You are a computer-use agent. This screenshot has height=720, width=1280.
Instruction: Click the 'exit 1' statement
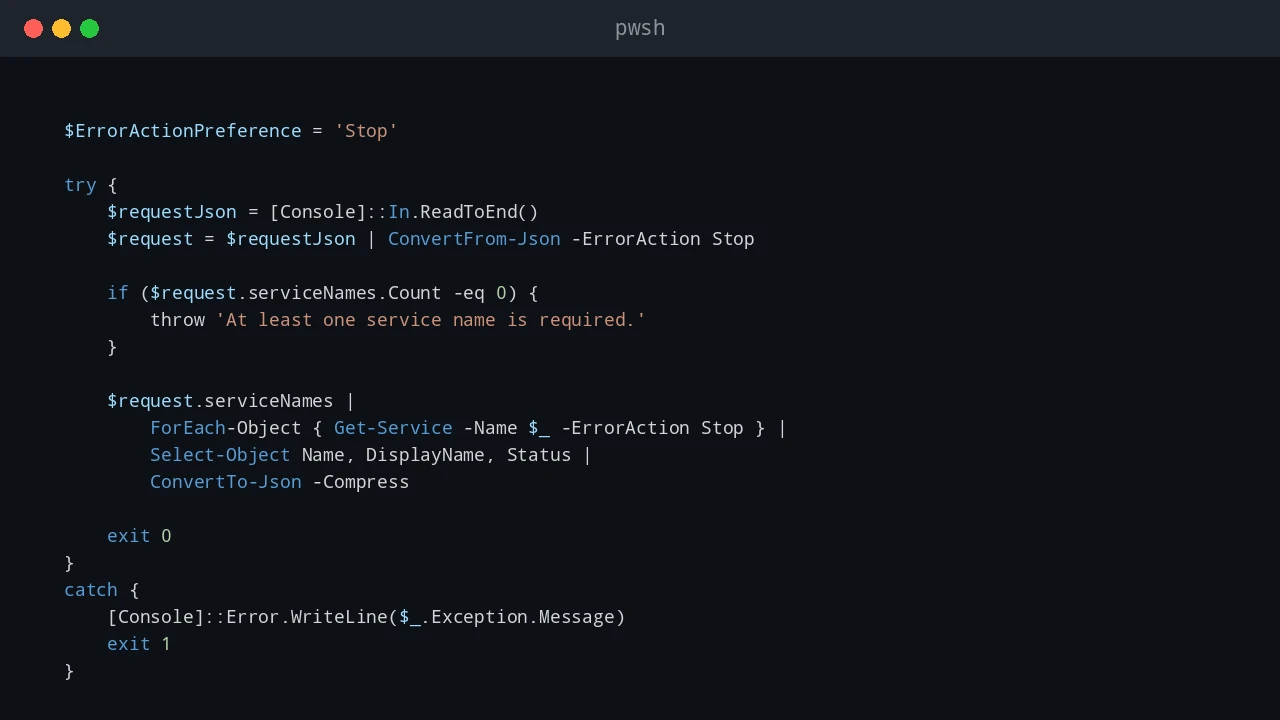pyautogui.click(x=139, y=644)
